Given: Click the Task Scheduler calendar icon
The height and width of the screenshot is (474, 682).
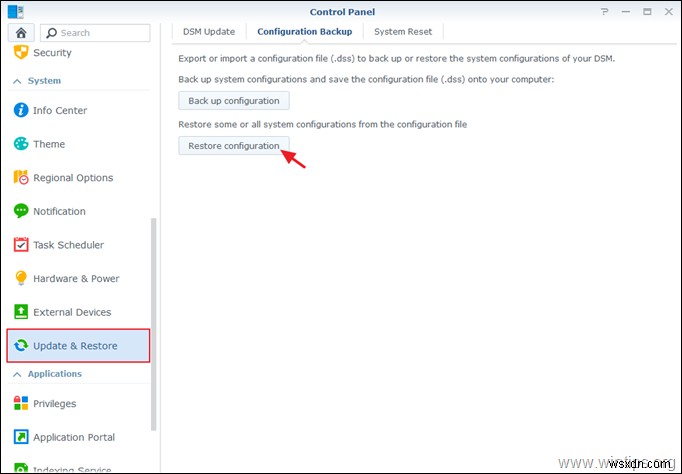Looking at the screenshot, I should point(21,244).
